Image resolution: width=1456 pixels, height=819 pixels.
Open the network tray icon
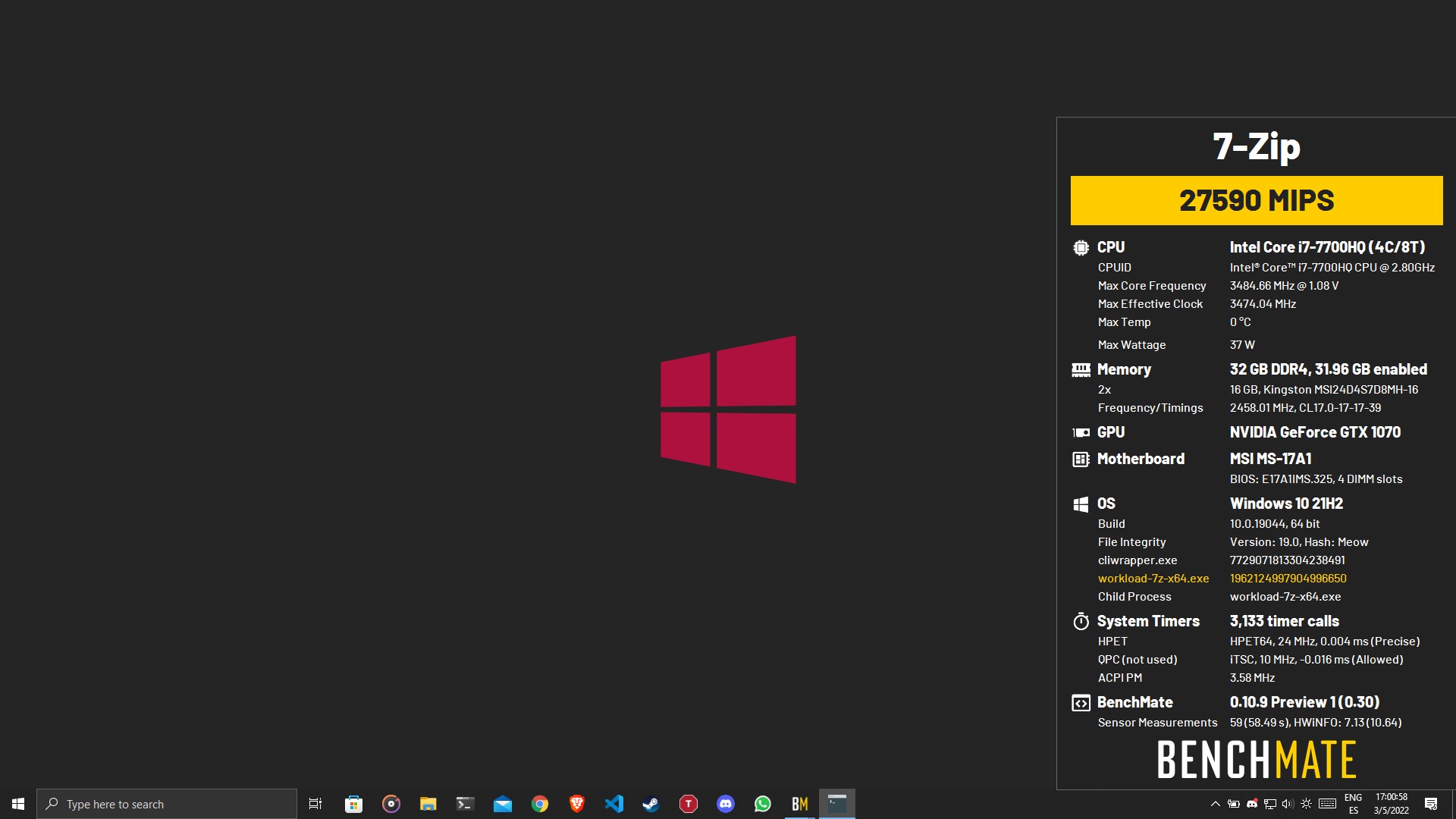point(1270,804)
